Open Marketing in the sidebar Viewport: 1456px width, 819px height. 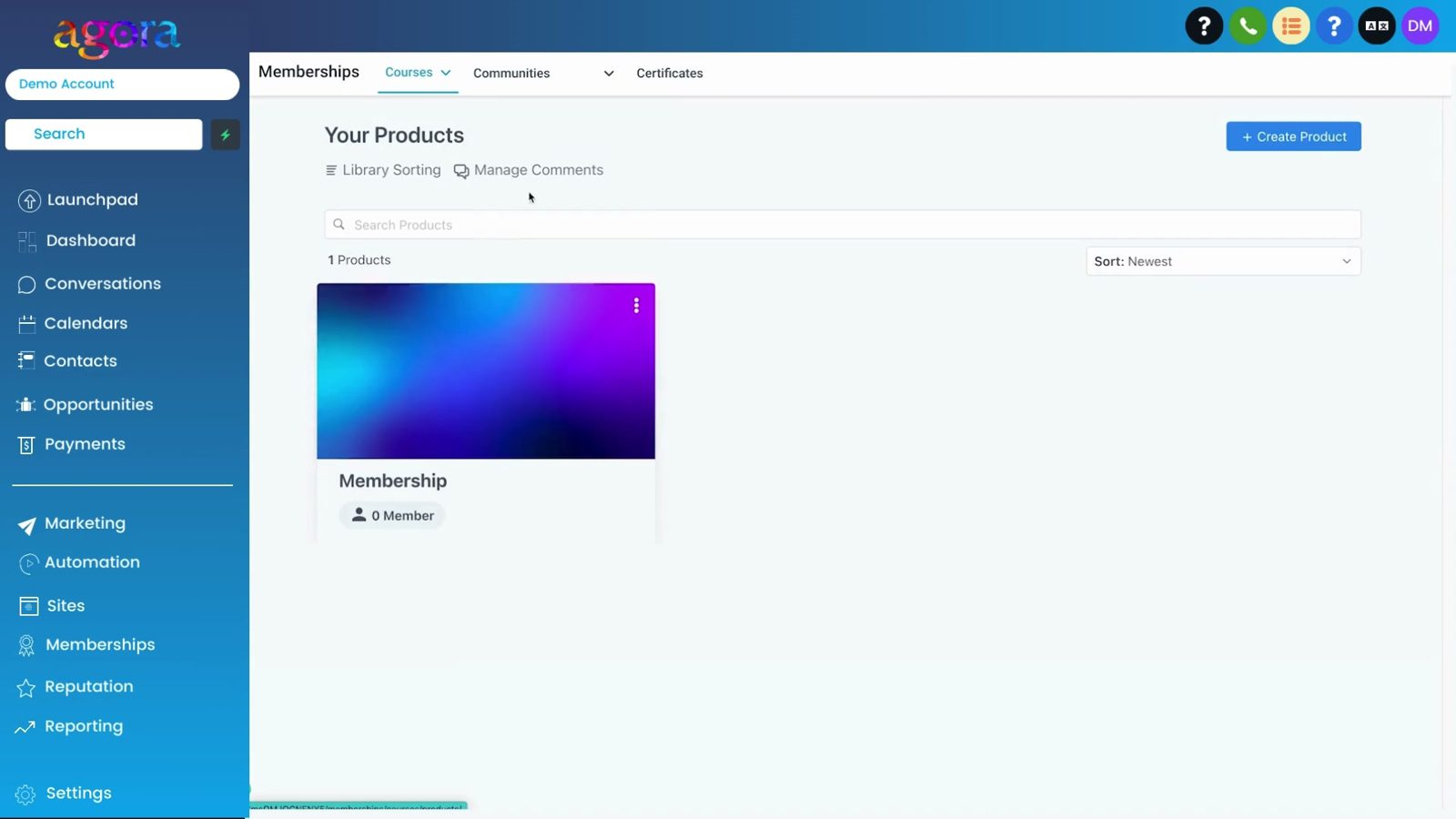tap(72, 523)
